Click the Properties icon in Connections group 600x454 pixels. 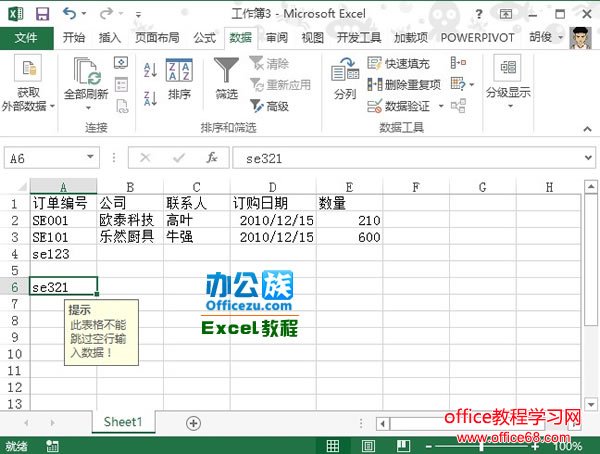coord(121,84)
